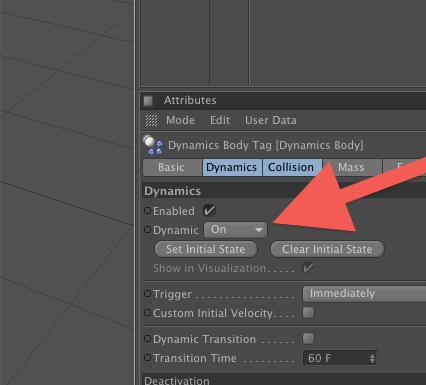This screenshot has height=385, width=426.
Task: Click the Custom Initial Velocity keyframe circle
Action: pos(147,313)
